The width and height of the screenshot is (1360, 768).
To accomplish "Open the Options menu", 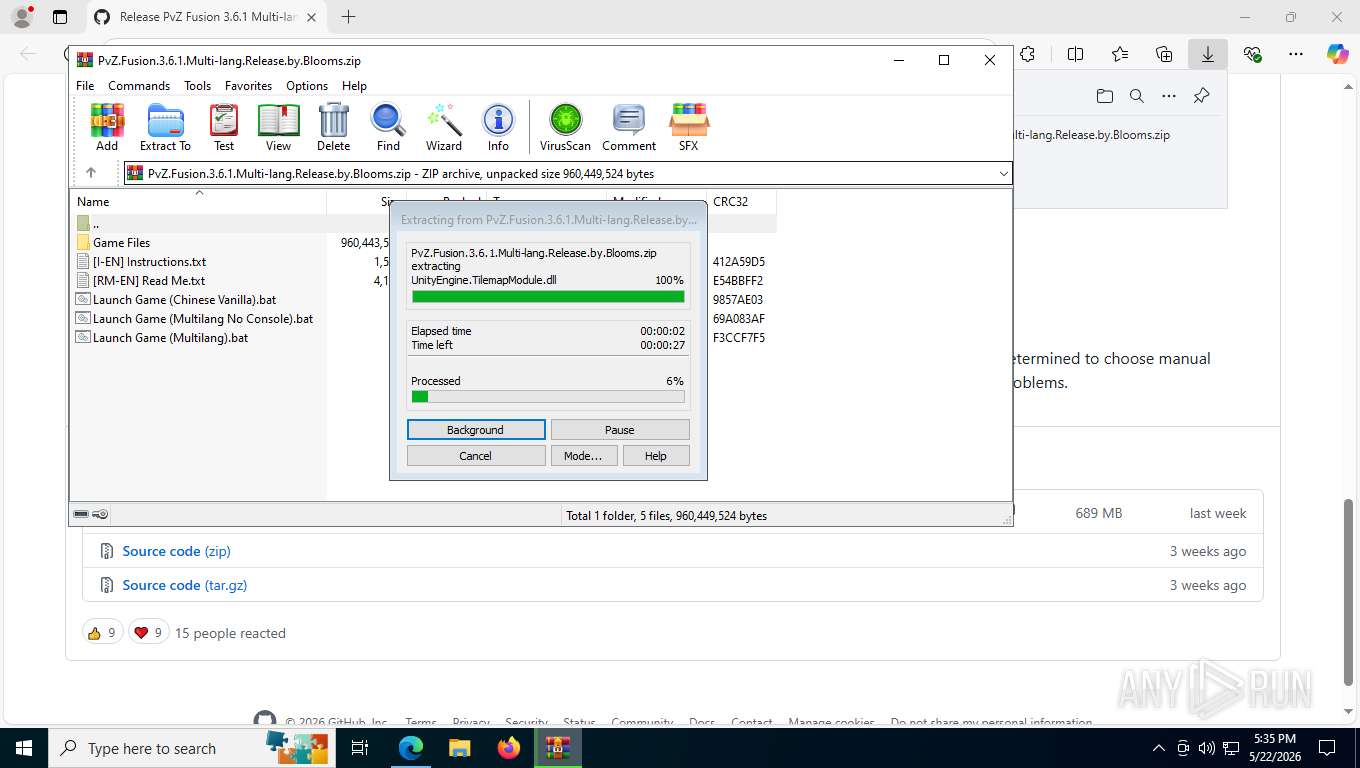I will pos(307,86).
